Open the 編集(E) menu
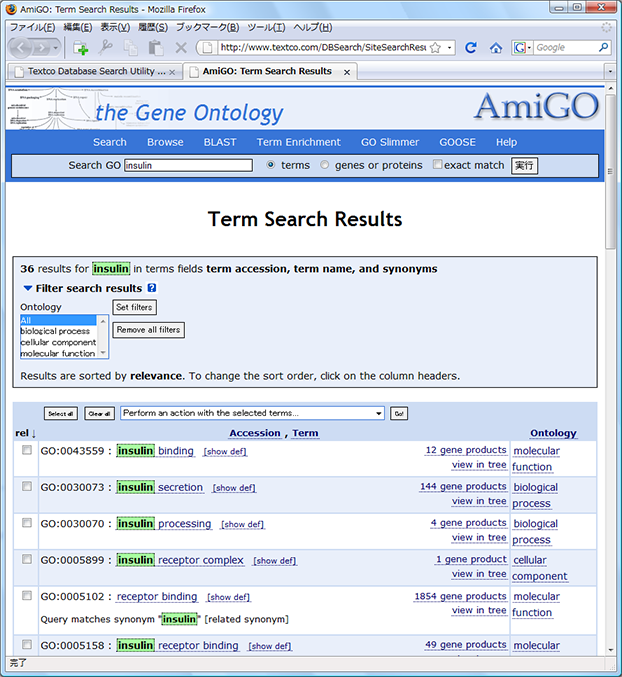Screen dimensions: 622x677 pyautogui.click(x=78, y=27)
